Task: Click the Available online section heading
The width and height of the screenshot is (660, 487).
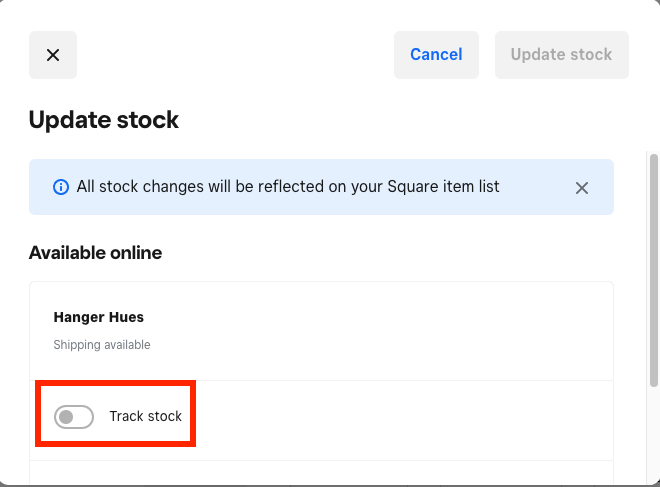Action: click(x=95, y=253)
